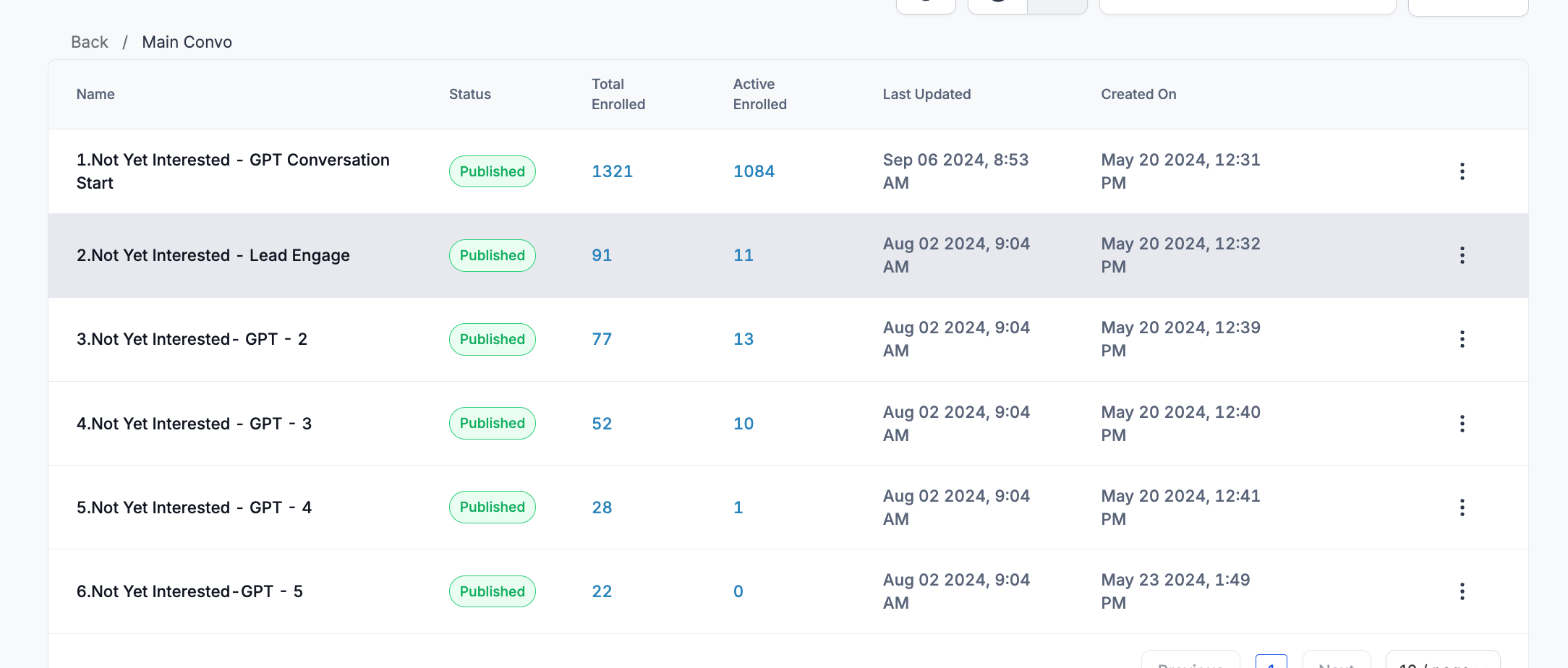Click active enrolled count 13

point(743,339)
